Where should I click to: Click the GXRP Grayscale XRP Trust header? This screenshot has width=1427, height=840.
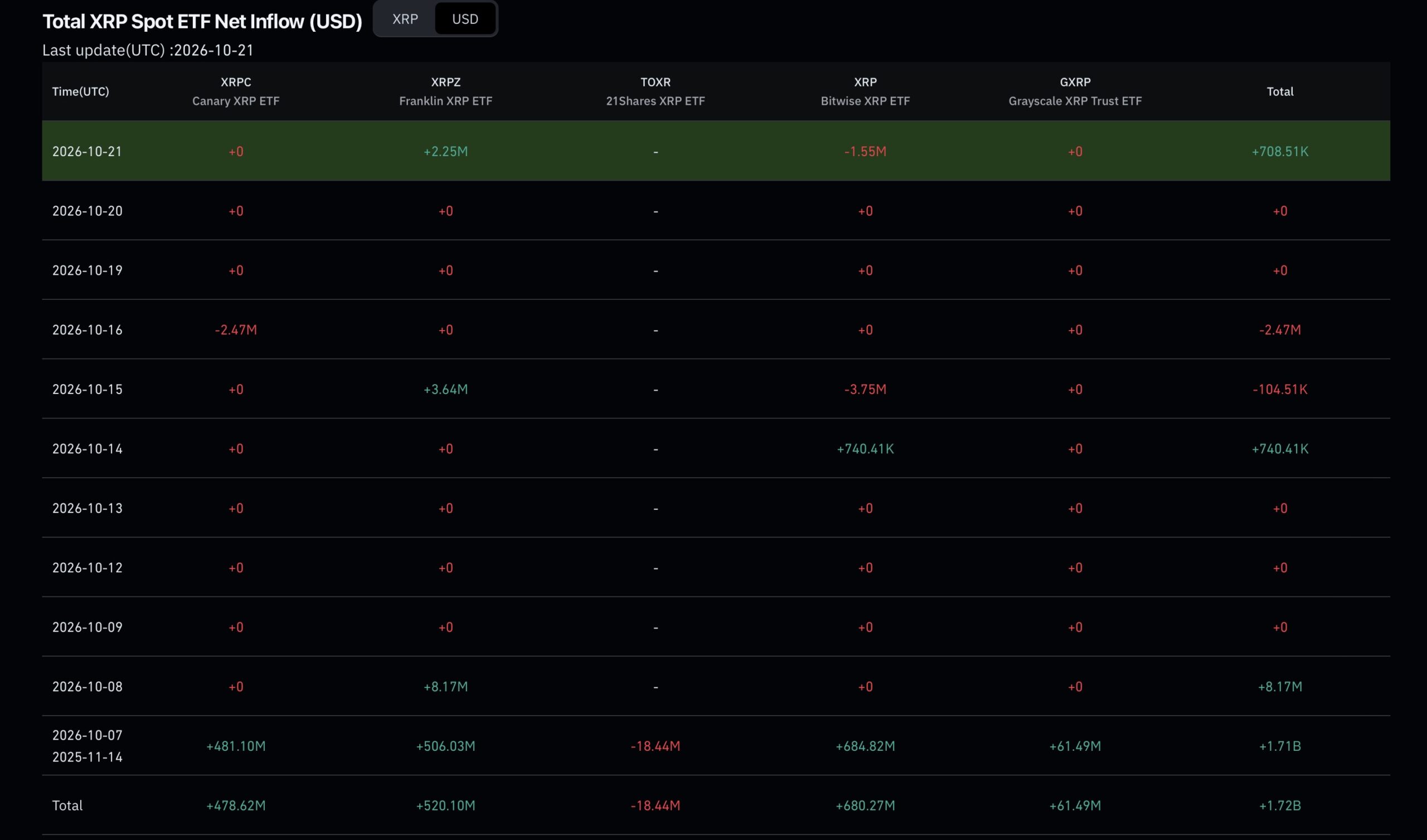(1075, 91)
